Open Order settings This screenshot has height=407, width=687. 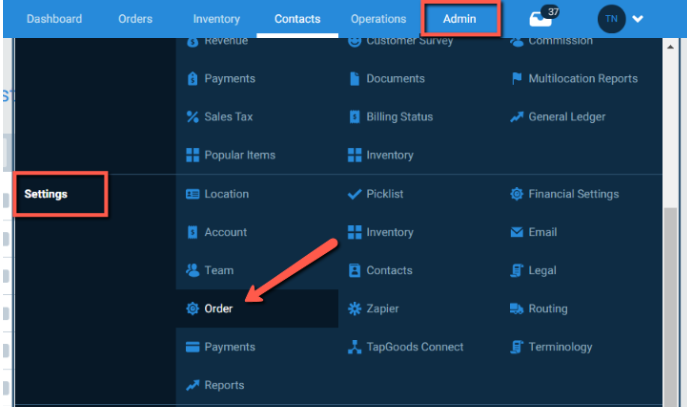(218, 308)
